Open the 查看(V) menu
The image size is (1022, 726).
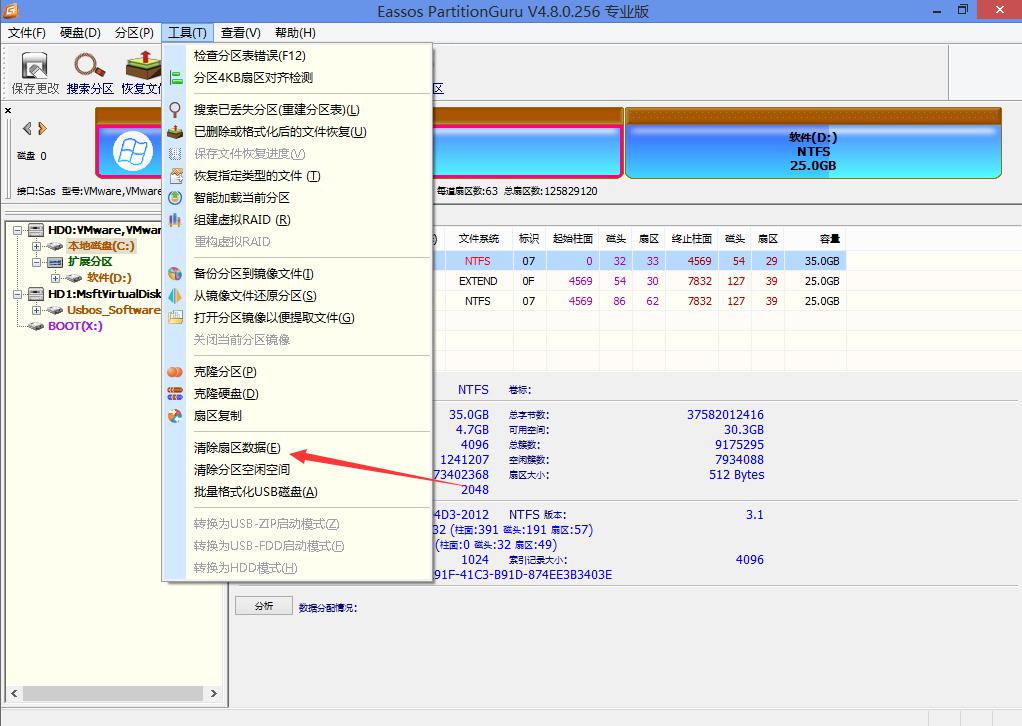(238, 32)
